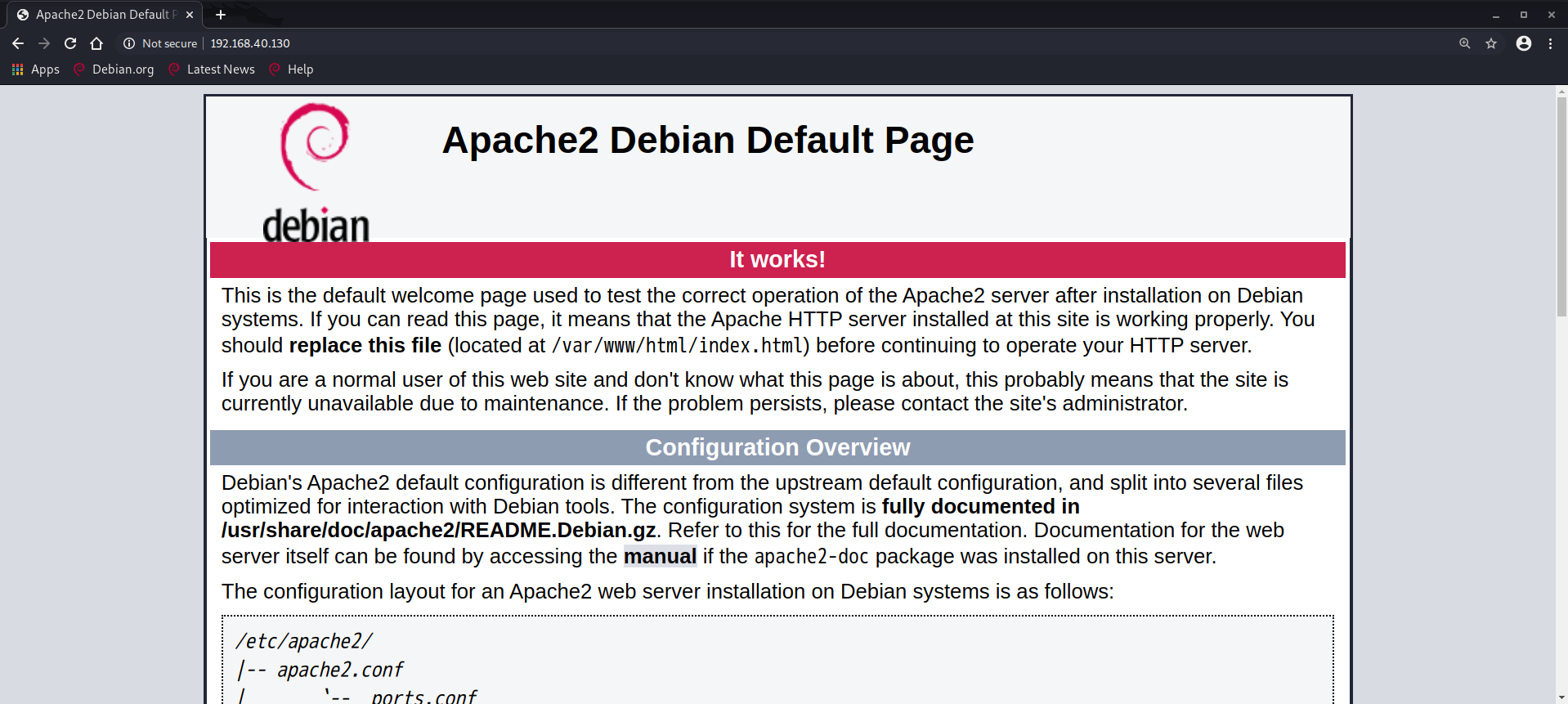
Task: Click the scrollbar down arrow
Action: coord(1561,697)
